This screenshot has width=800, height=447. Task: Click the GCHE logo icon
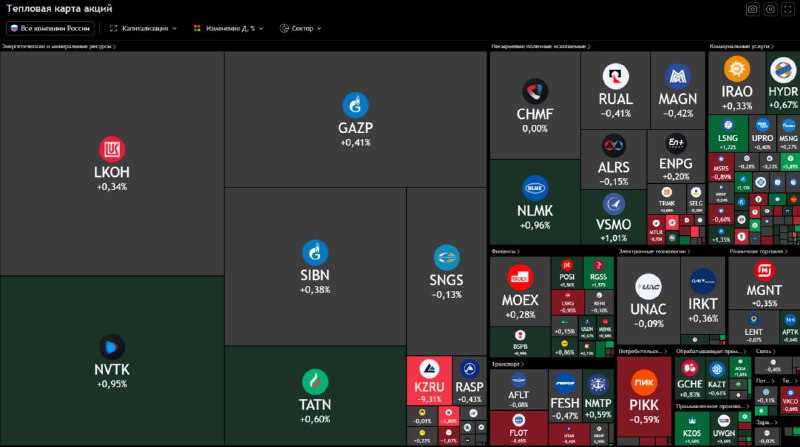690,368
